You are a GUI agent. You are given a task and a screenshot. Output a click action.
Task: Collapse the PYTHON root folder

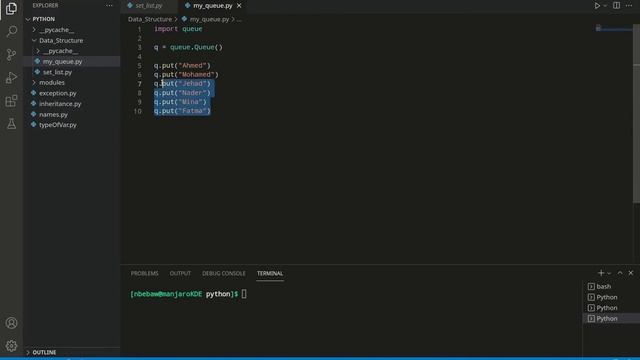pyautogui.click(x=44, y=19)
